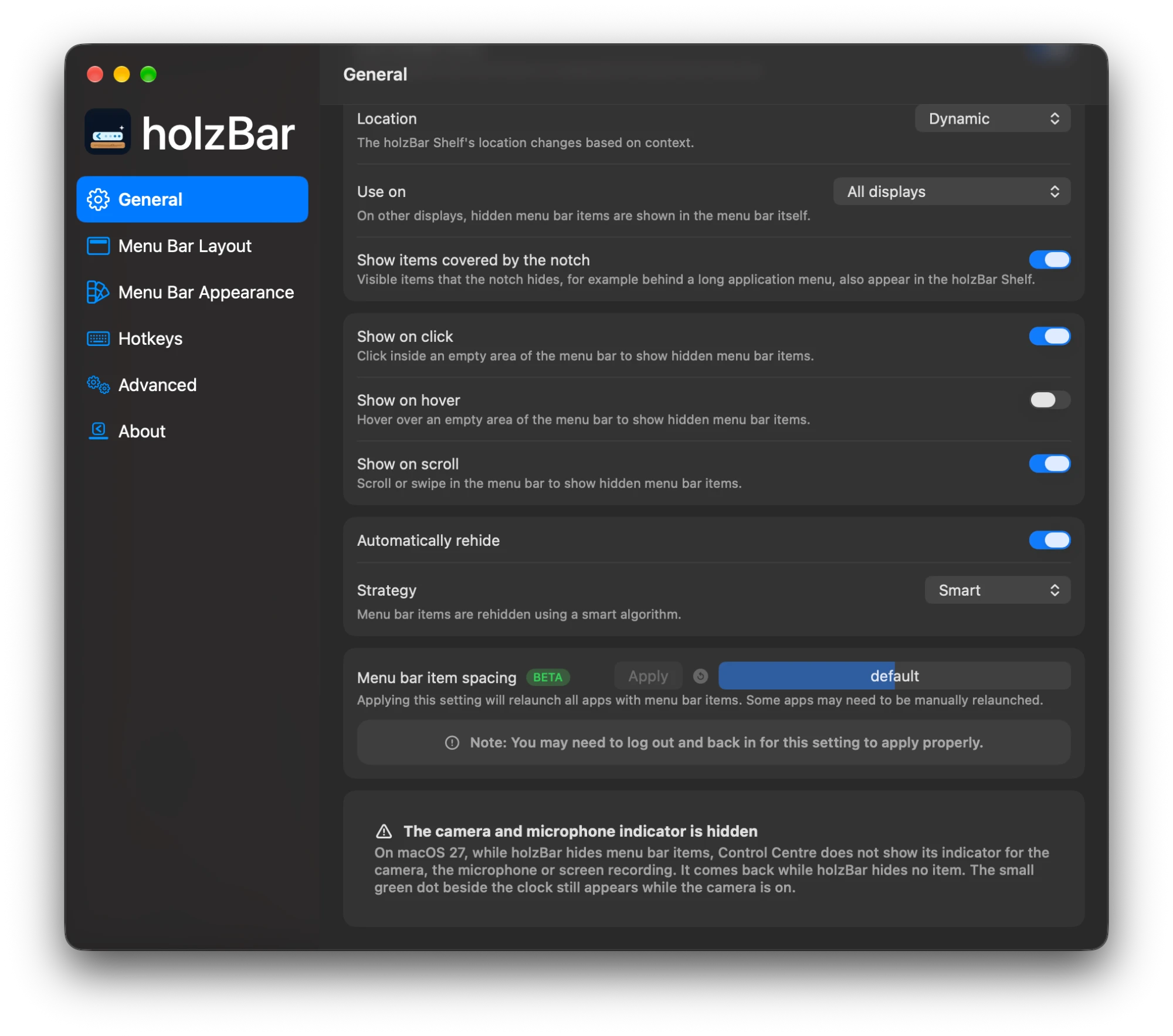
Task: Click 'The camera and microphone indicator is hidden' heading
Action: pos(581,831)
